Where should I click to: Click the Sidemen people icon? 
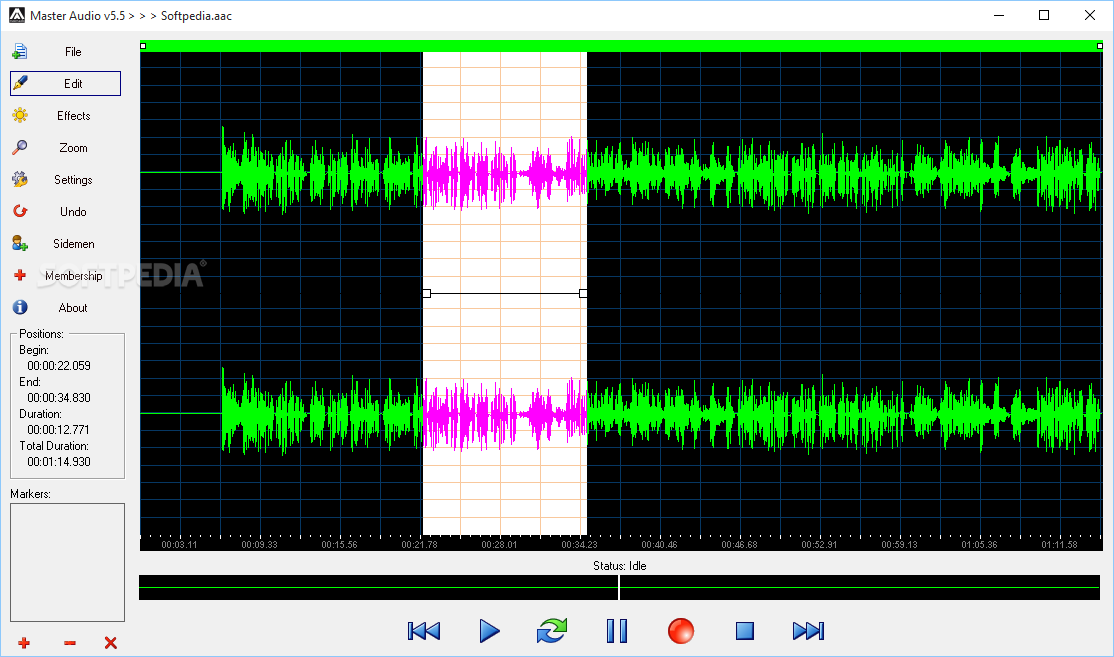coord(20,244)
